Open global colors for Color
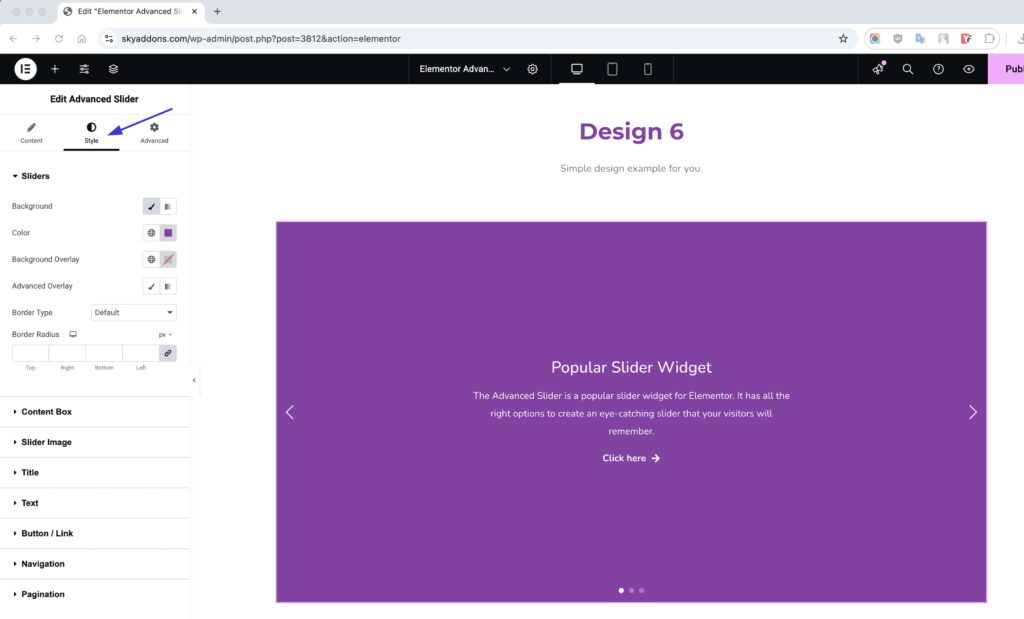Viewport: 1024px width, 619px height. click(151, 232)
